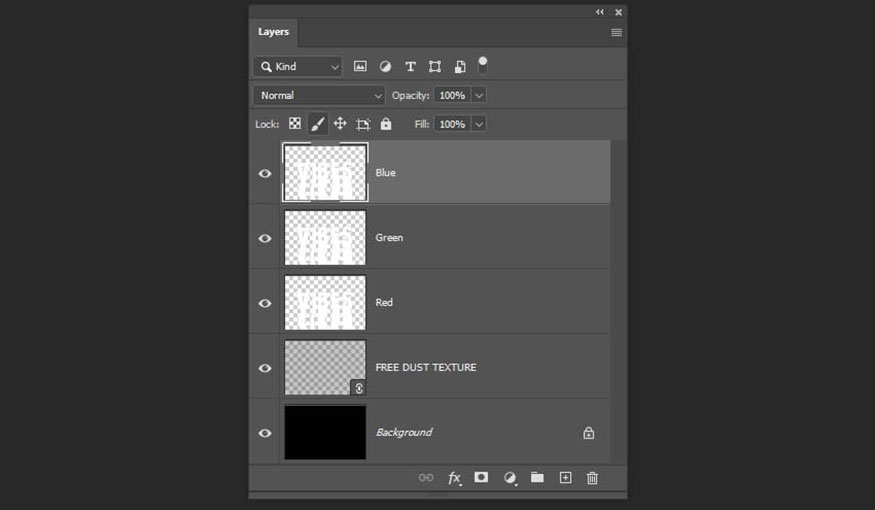Open the Fill slider dropdown arrow
Viewport: 875px width, 510px height.
point(479,124)
